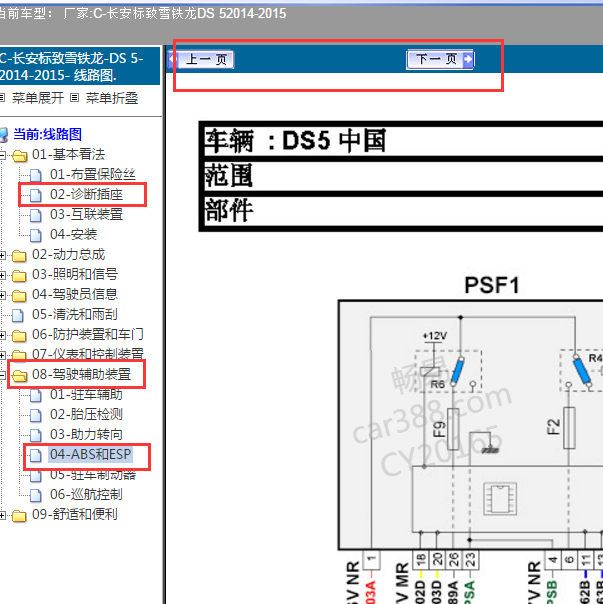
Task: Select 02-动力总成 label
Action: tap(69, 254)
